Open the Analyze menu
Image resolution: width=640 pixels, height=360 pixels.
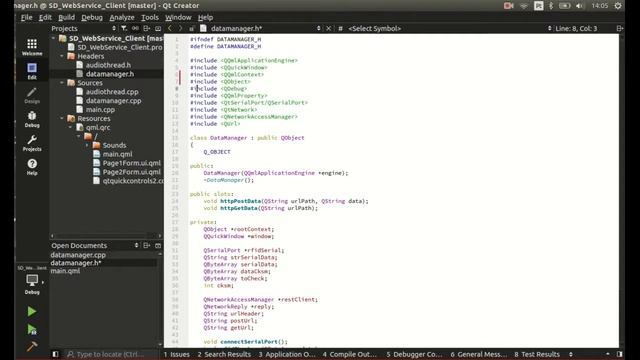(x=122, y=17)
